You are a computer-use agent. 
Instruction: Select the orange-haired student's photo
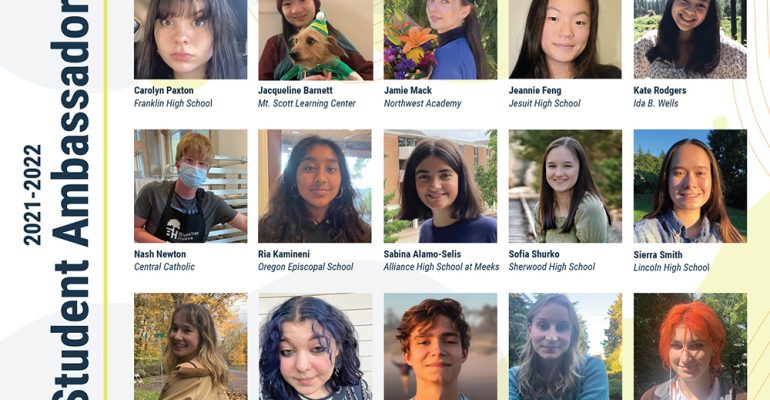click(690, 347)
